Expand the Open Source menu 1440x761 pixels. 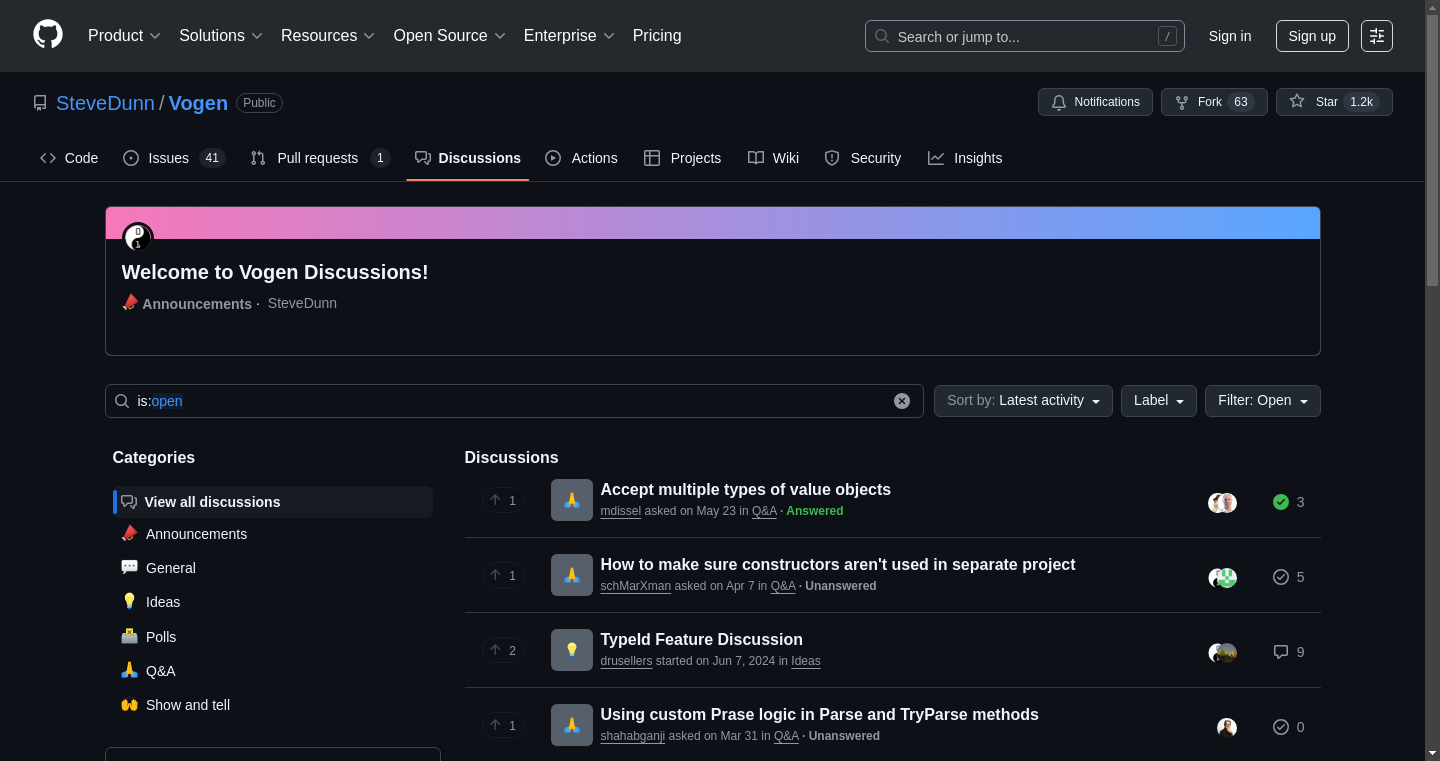point(450,36)
